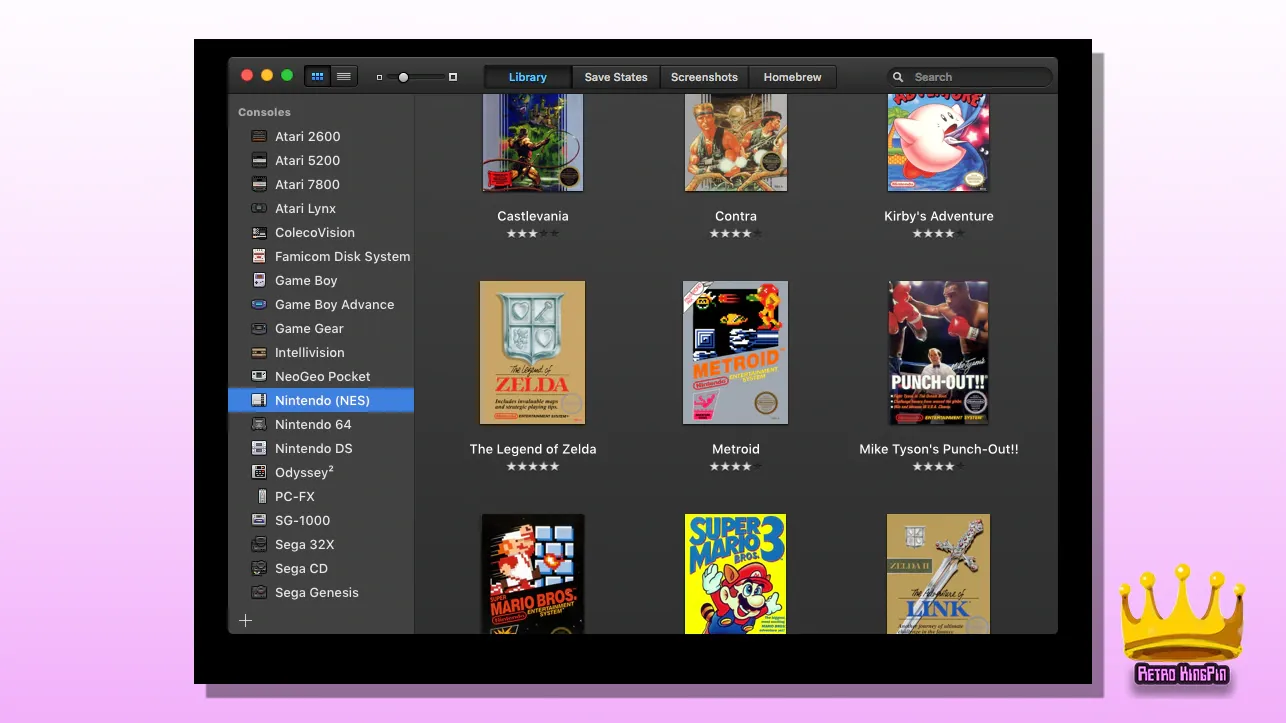Screen dimensions: 1286x723
Task: Click the Sega Genesis console icon
Action: point(259,592)
